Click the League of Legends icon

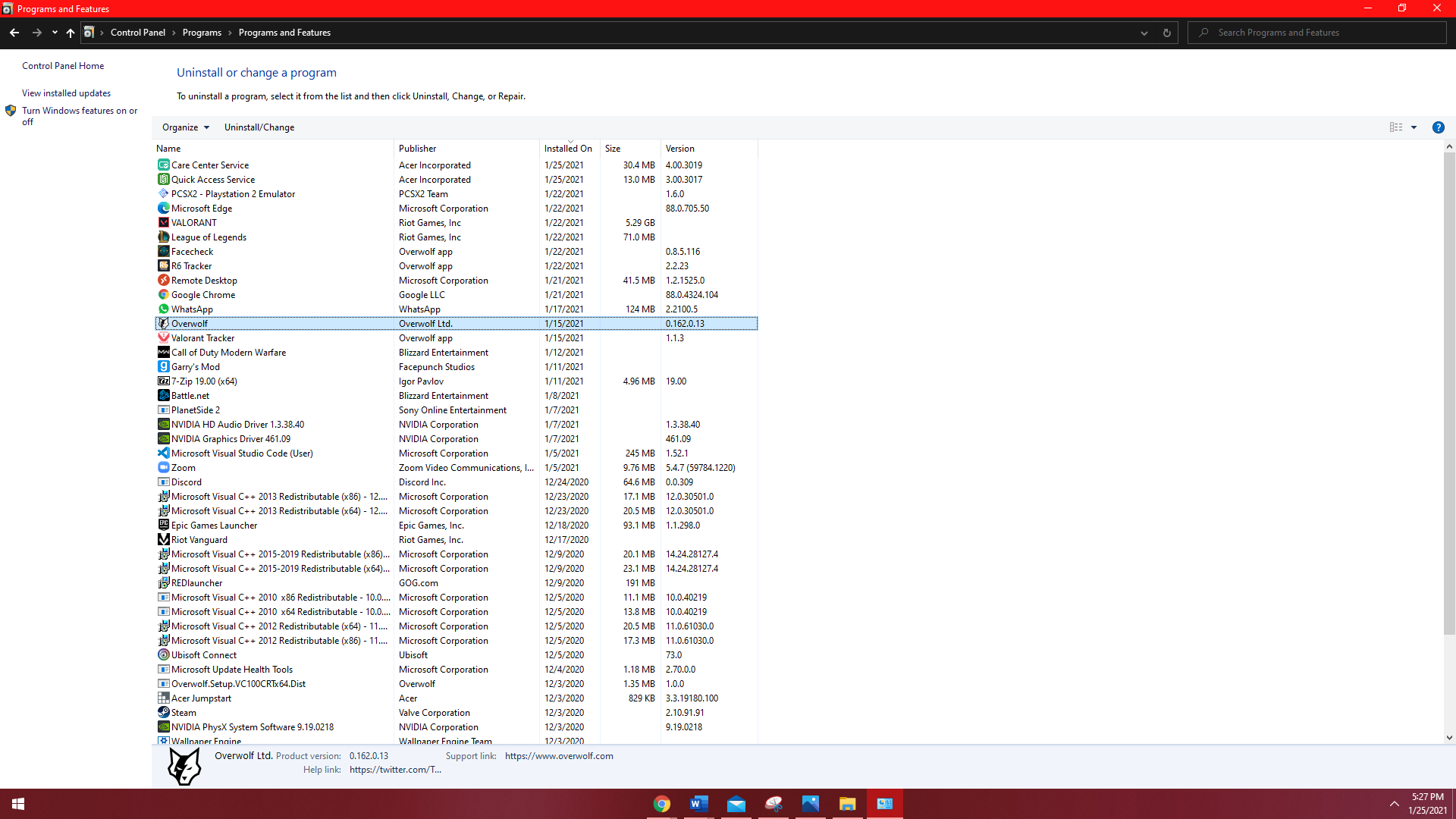coord(163,237)
